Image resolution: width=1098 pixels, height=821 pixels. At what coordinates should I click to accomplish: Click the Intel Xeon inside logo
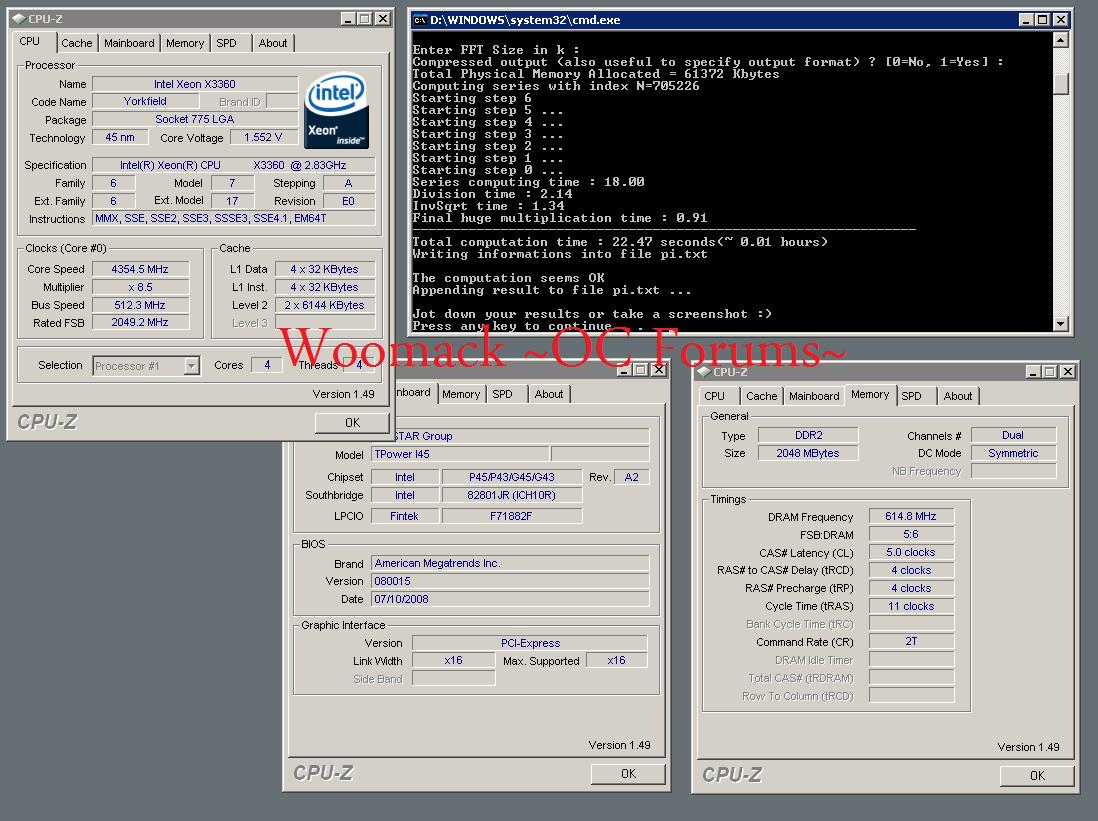(337, 110)
